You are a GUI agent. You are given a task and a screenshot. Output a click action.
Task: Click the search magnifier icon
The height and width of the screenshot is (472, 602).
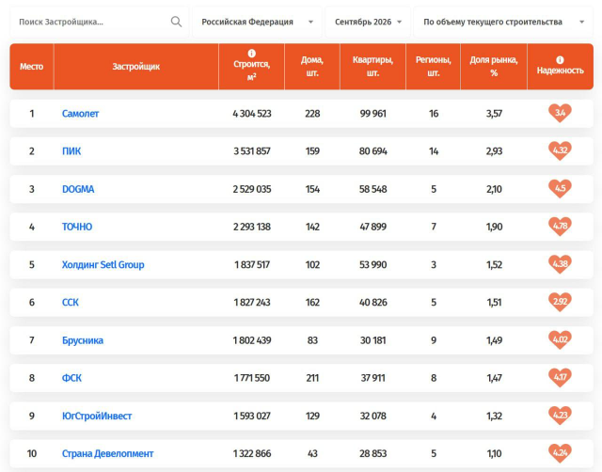click(x=176, y=22)
